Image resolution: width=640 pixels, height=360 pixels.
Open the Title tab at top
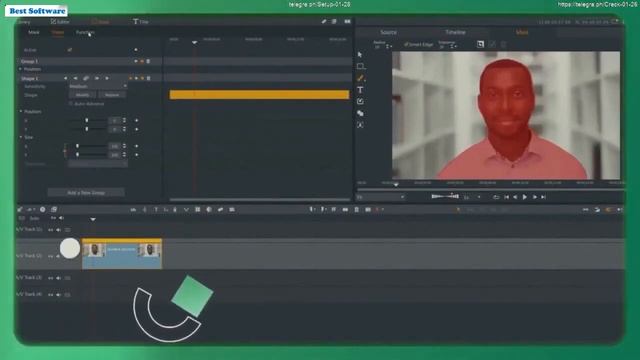tap(141, 22)
